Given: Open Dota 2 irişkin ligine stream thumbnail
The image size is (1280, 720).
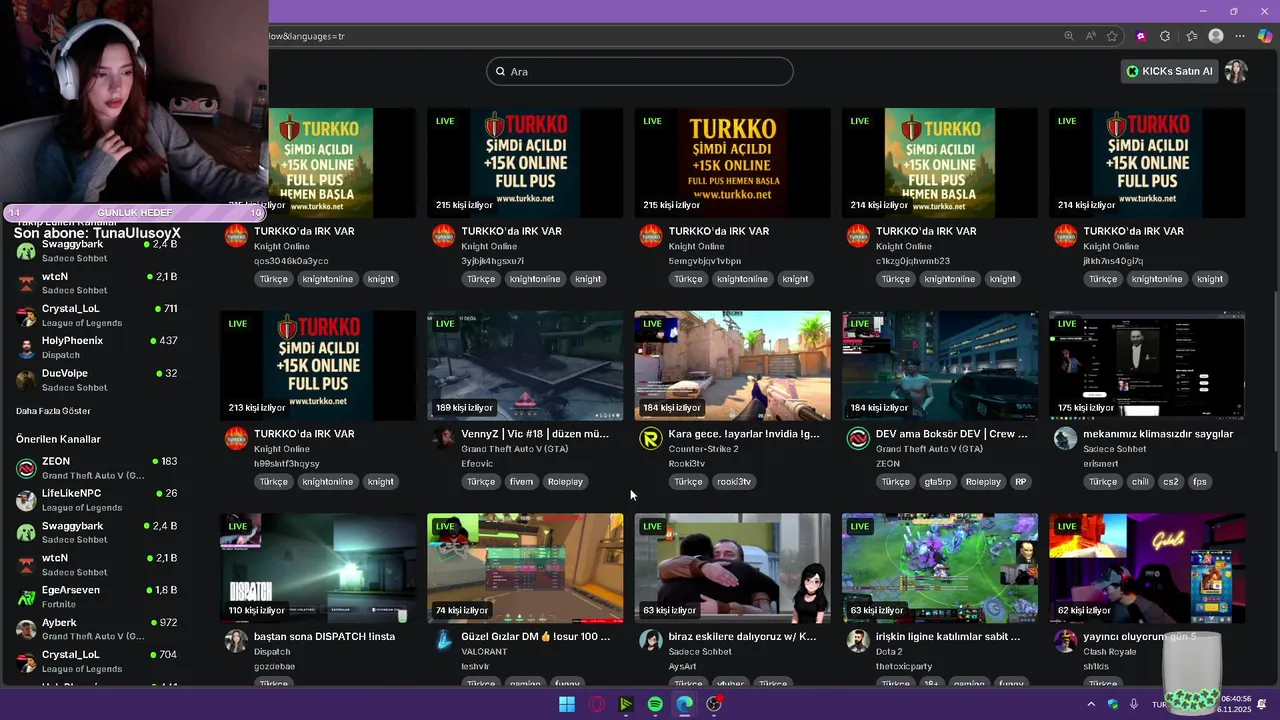Looking at the screenshot, I should [x=940, y=568].
